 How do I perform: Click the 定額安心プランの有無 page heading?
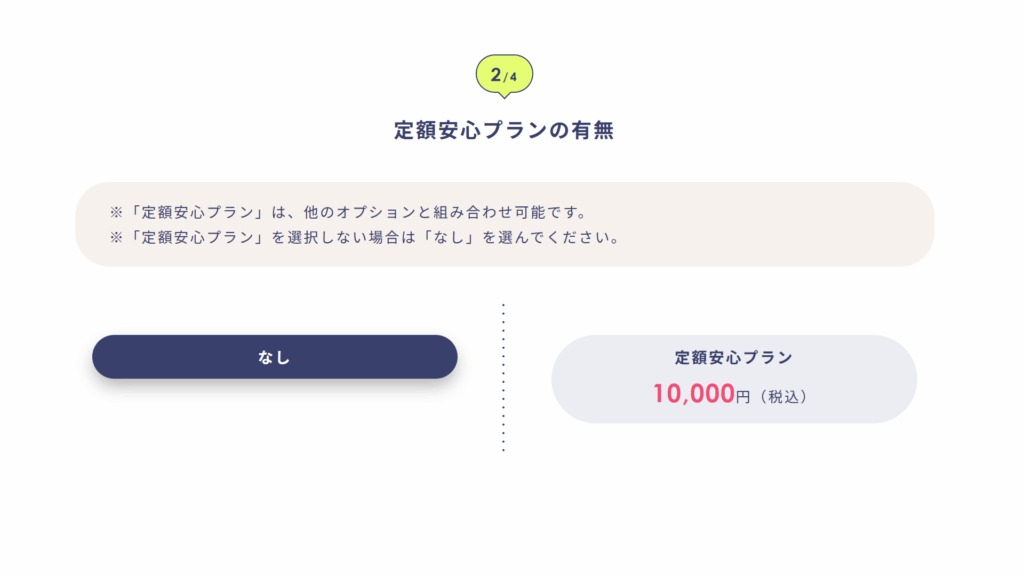click(x=504, y=130)
